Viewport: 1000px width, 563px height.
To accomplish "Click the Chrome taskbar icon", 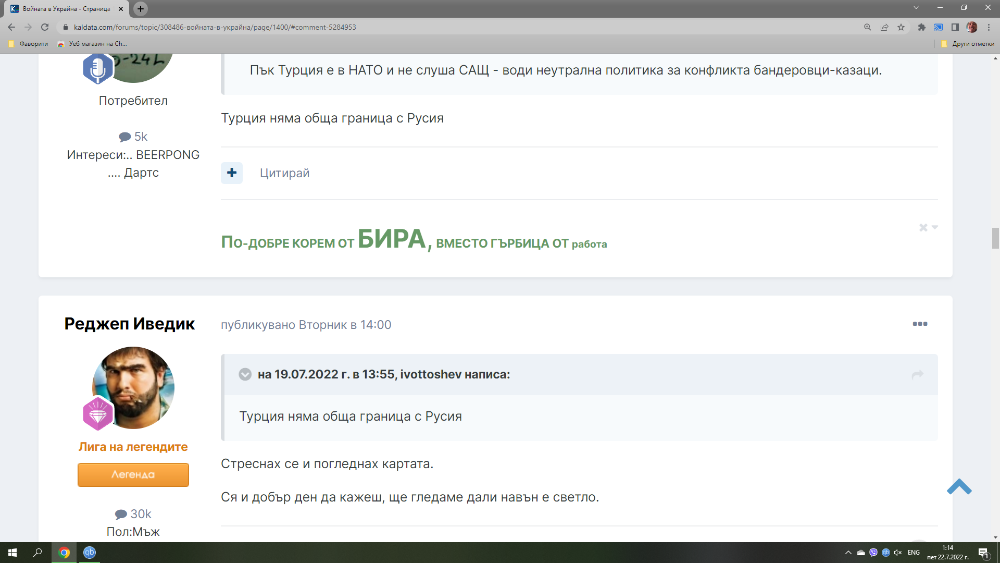I will coord(64,552).
